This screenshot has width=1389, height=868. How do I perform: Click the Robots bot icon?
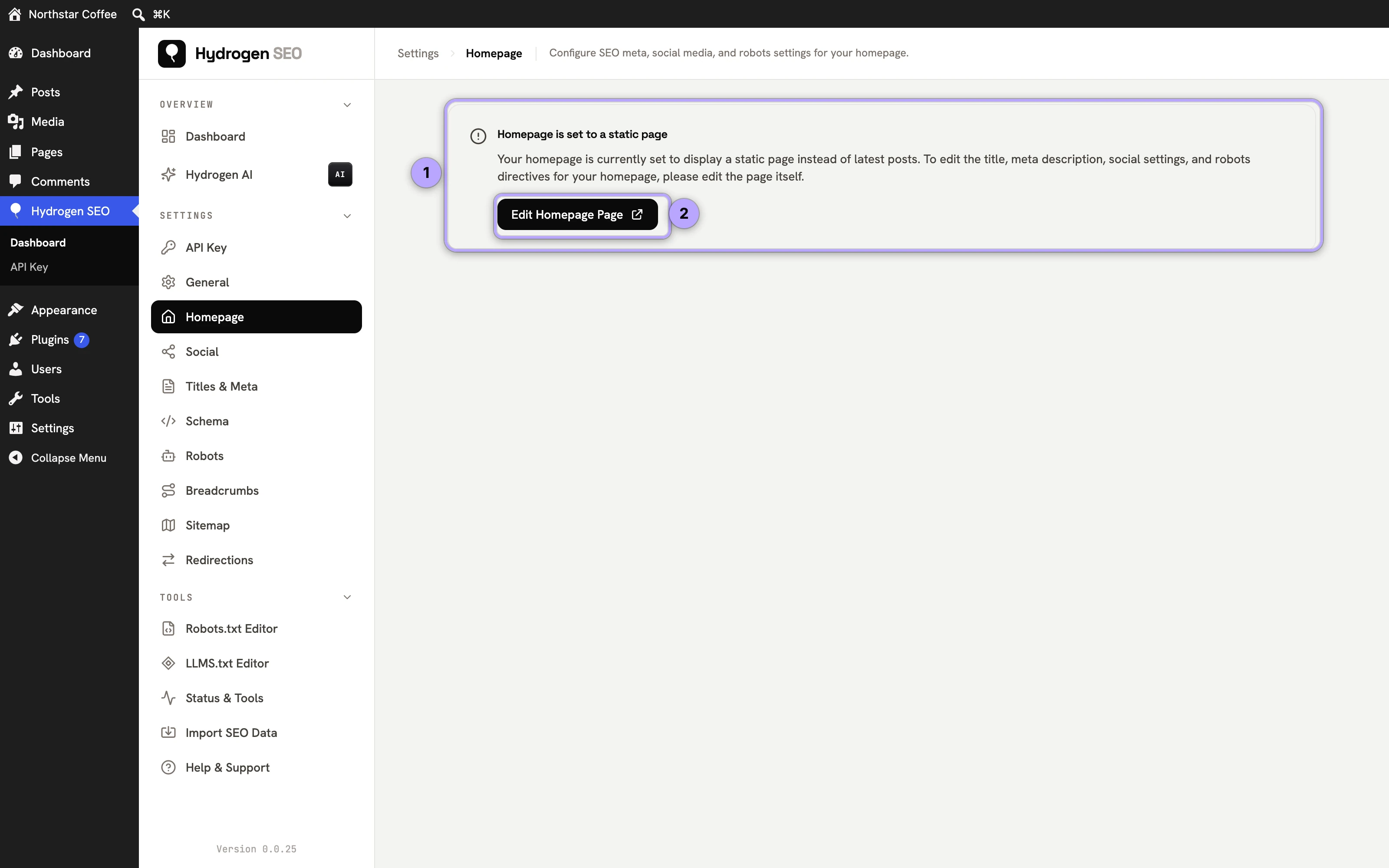168,456
